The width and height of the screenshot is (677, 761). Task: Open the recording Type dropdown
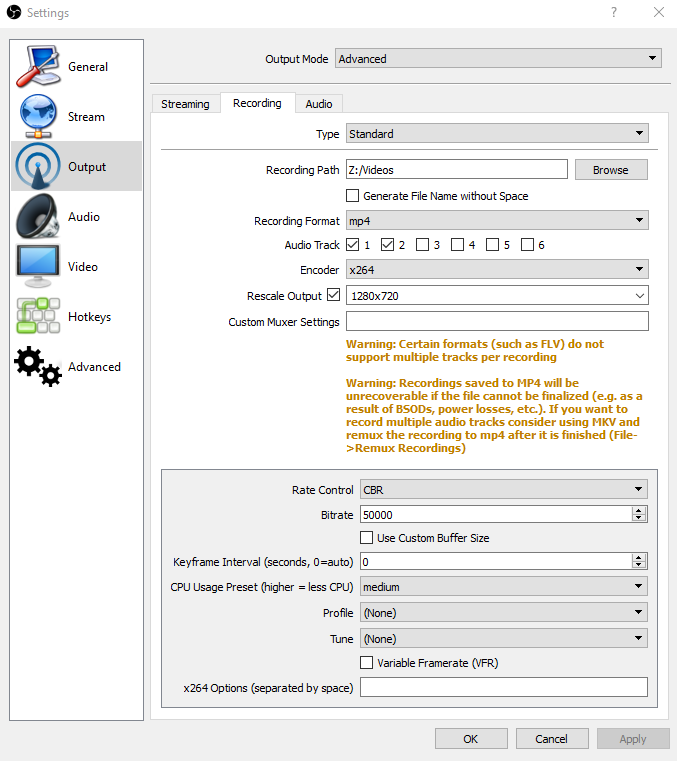497,133
